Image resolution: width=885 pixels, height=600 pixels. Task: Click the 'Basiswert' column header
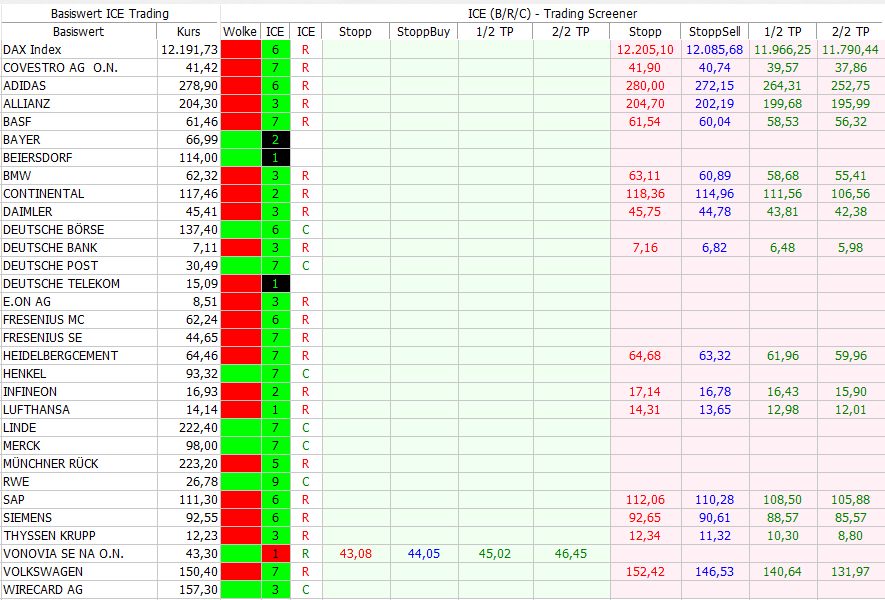tap(78, 32)
